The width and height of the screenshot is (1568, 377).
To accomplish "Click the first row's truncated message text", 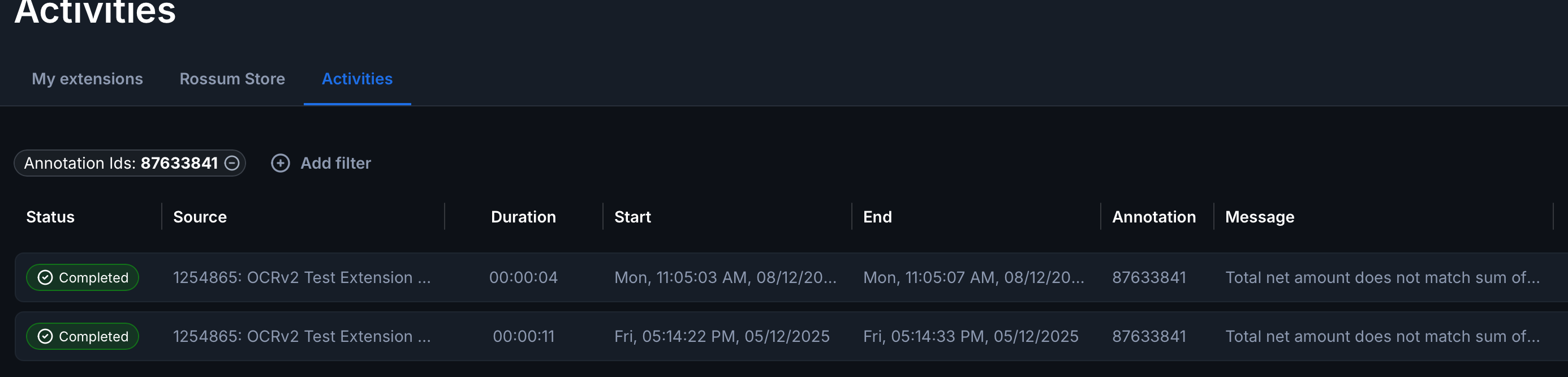I will click(x=1382, y=278).
